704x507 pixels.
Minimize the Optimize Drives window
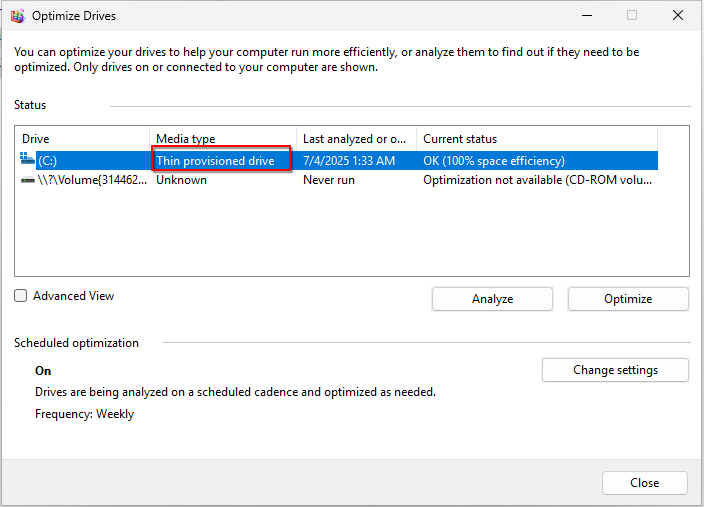[x=585, y=15]
